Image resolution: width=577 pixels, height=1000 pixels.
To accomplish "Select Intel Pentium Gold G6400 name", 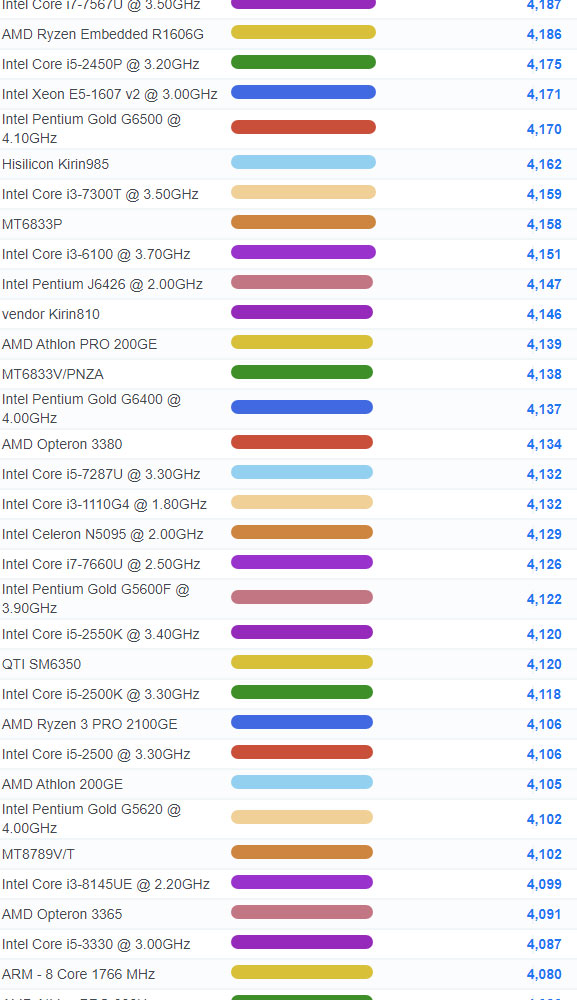I will (x=91, y=409).
